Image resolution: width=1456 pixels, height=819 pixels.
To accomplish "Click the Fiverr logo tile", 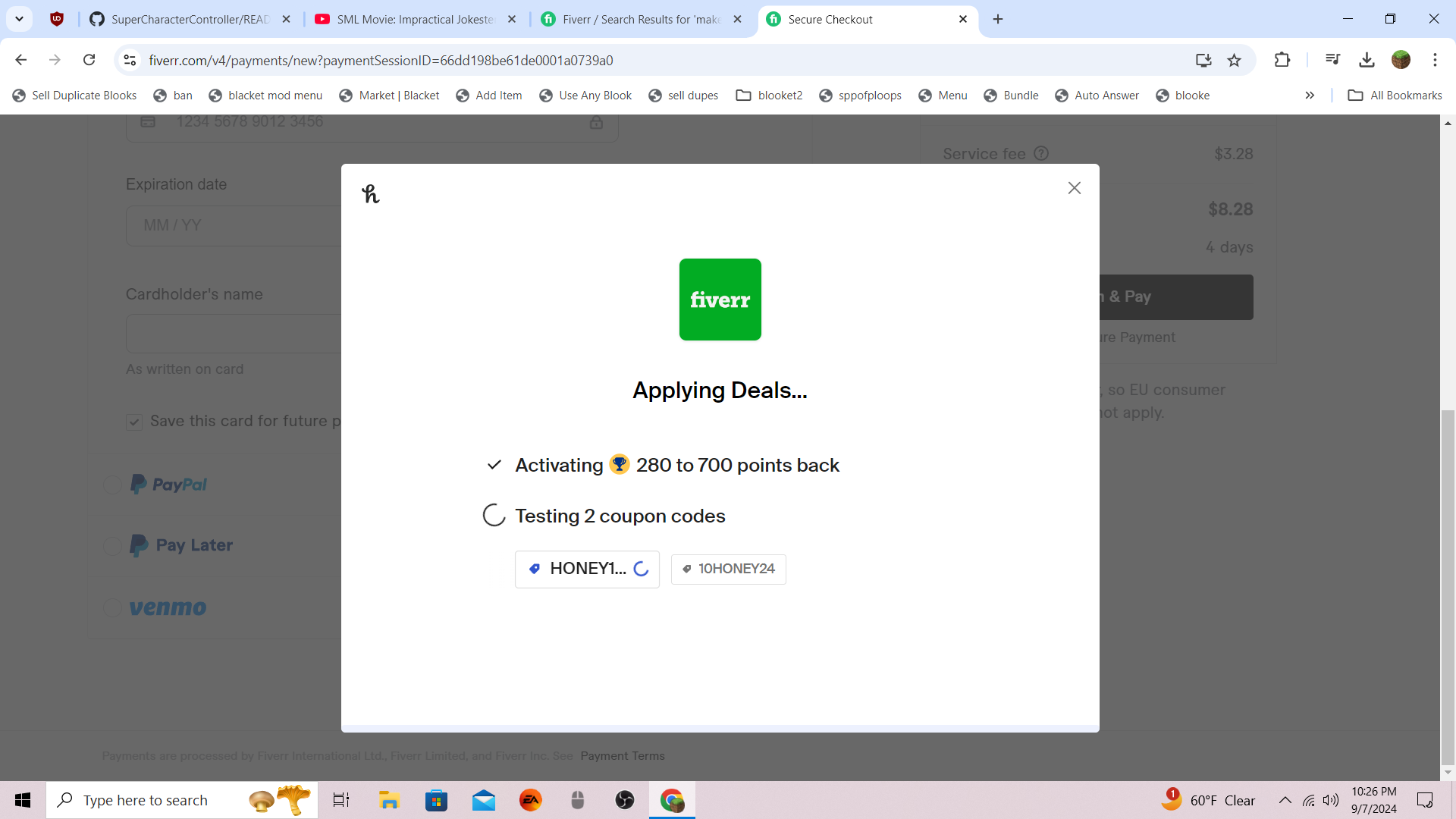I will (x=720, y=300).
